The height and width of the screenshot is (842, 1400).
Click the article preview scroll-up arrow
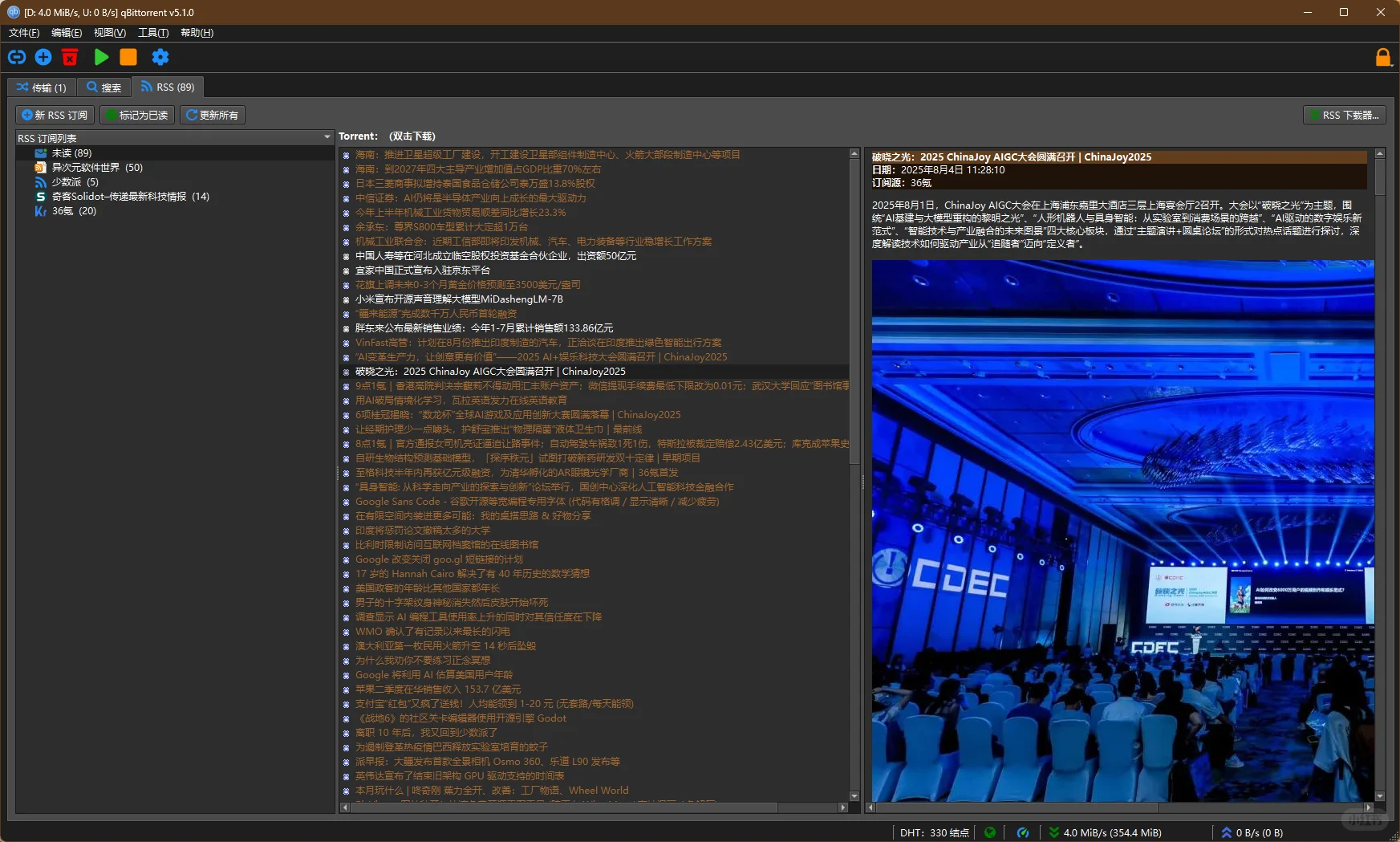tap(1380, 153)
